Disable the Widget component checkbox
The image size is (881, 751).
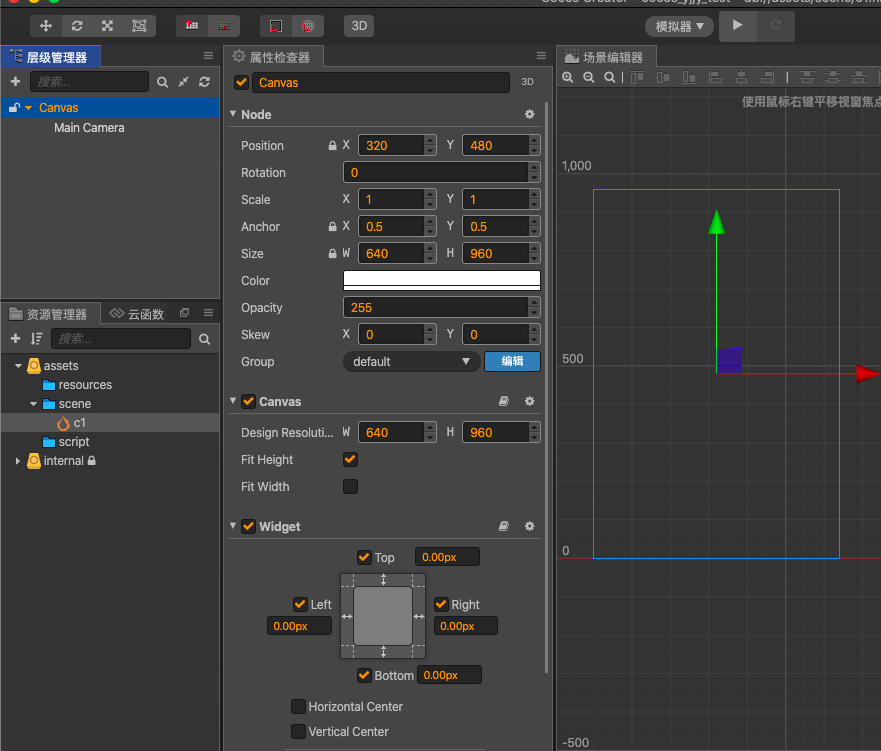click(x=248, y=526)
